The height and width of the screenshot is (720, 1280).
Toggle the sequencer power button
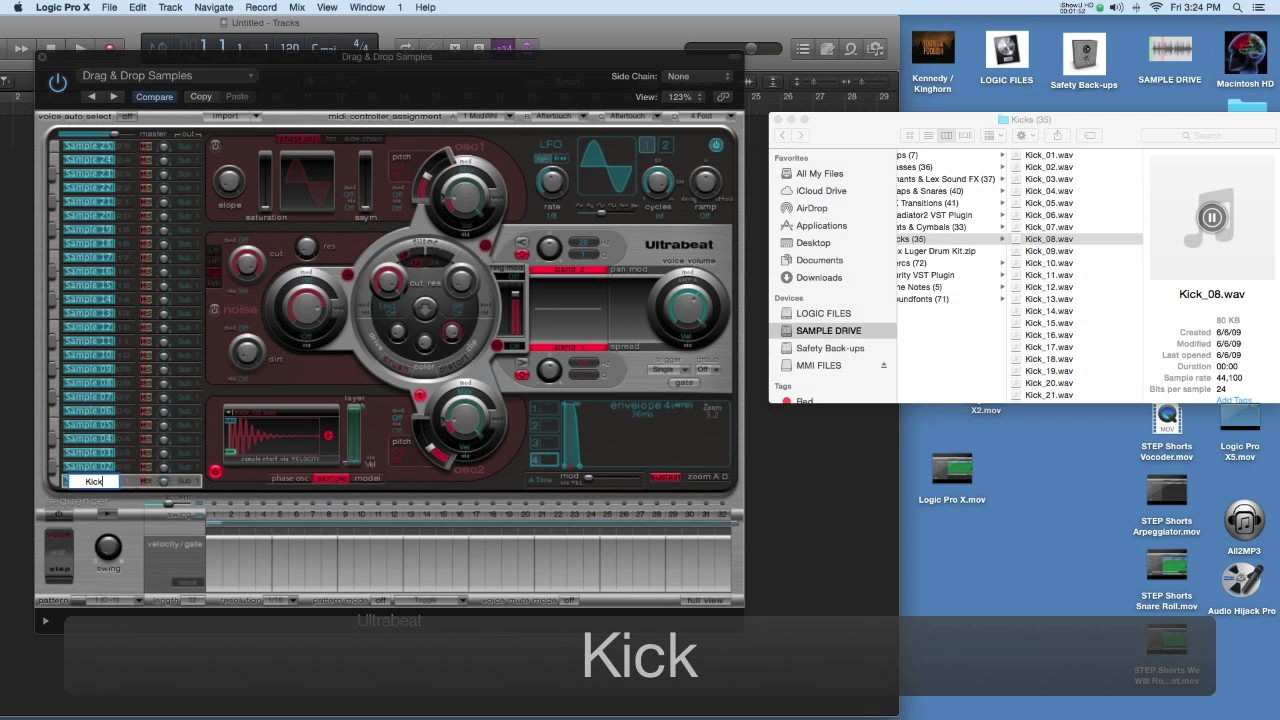tap(58, 514)
